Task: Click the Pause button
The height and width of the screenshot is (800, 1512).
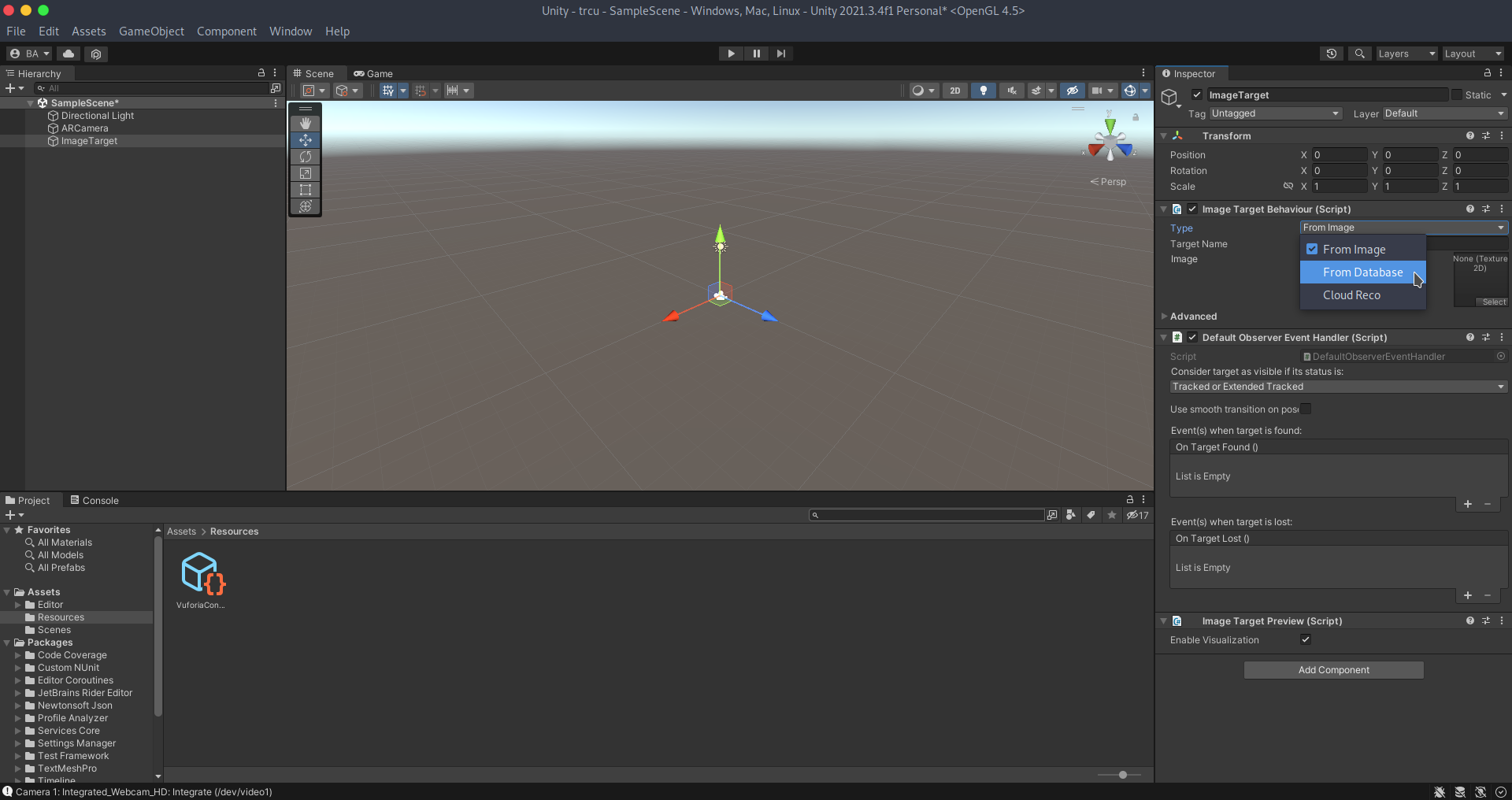Action: 756,54
